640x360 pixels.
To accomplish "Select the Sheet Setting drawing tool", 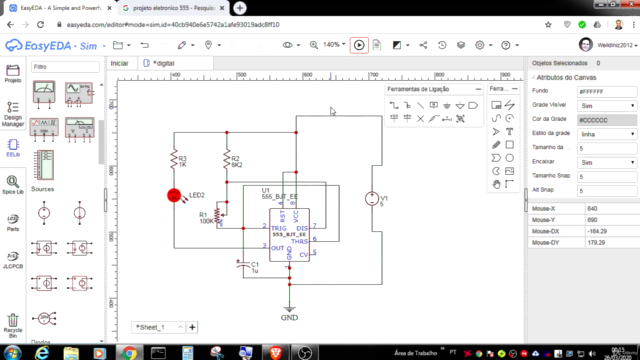I will pyautogui.click(x=496, y=105).
